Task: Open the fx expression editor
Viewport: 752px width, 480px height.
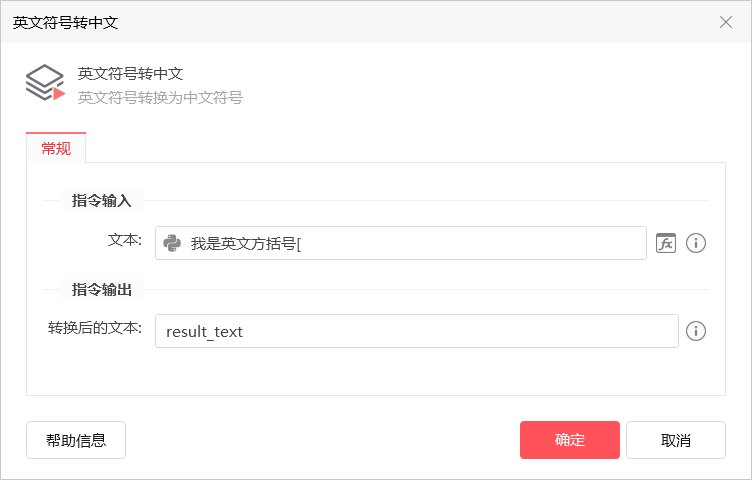Action: pyautogui.click(x=666, y=243)
